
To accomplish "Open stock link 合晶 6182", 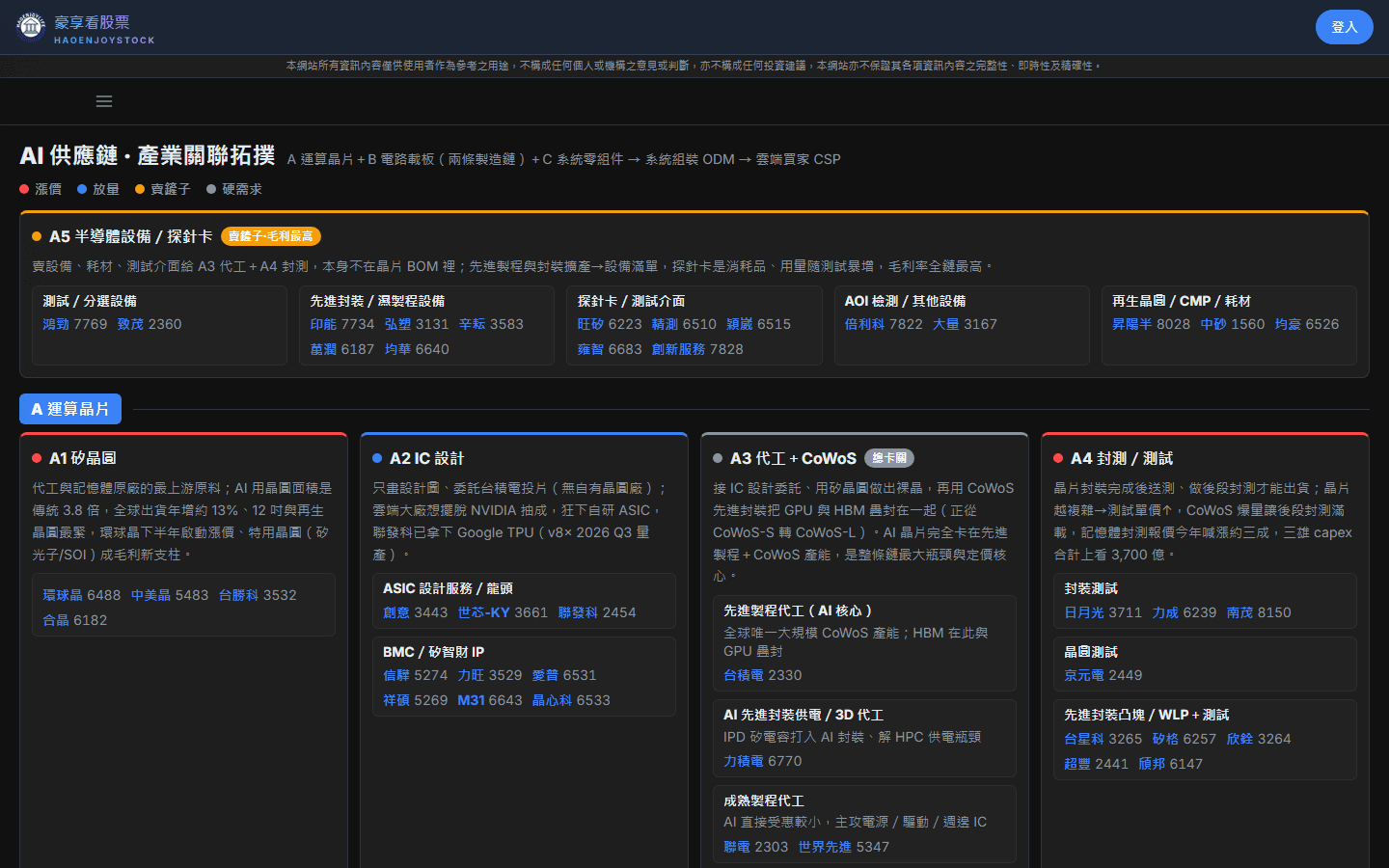I will (75, 620).
